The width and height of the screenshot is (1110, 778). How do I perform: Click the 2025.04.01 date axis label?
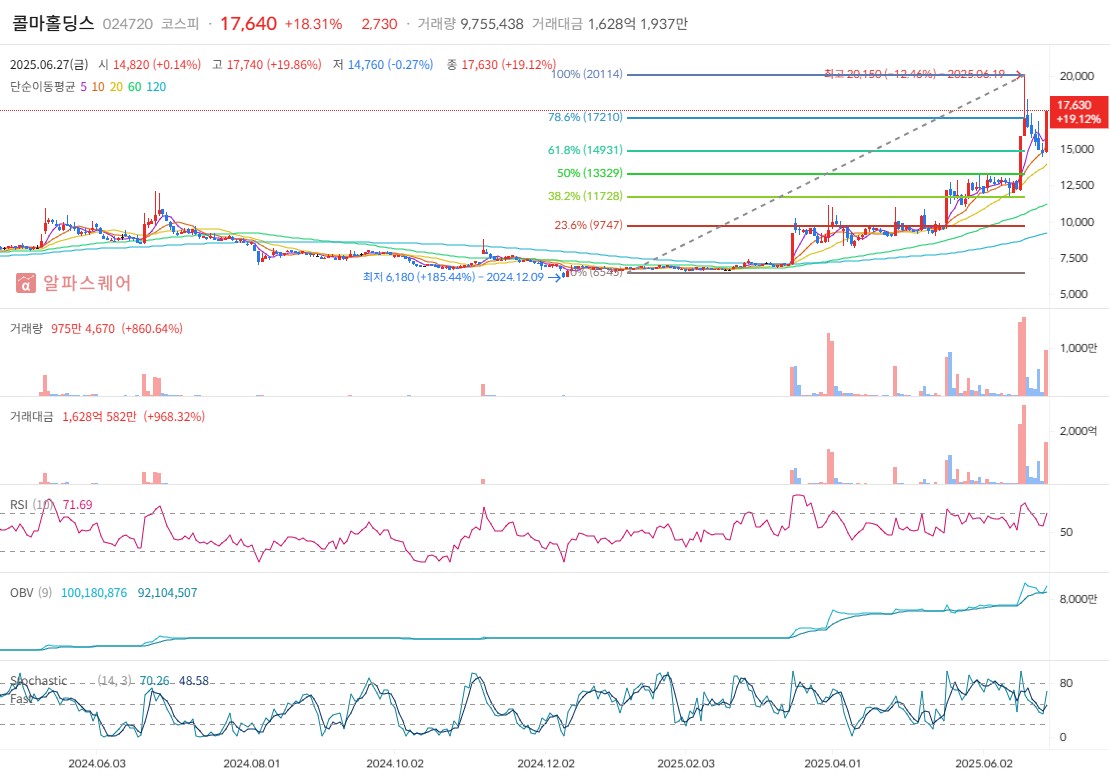coord(832,764)
